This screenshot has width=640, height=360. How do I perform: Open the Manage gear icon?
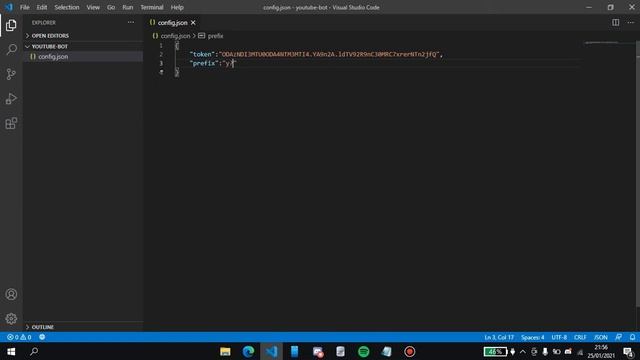11,318
